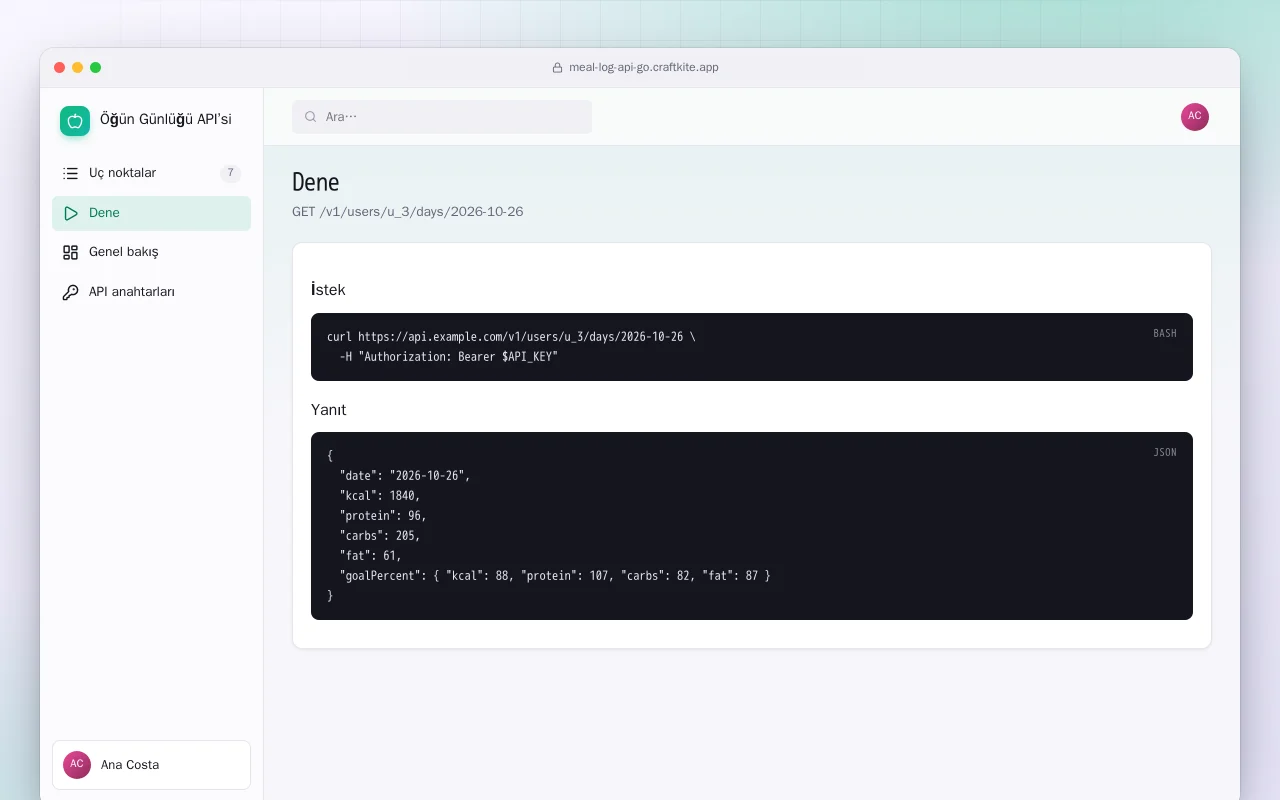Click the "goalPercent" line in response
1280x800 pixels.
click(x=555, y=576)
